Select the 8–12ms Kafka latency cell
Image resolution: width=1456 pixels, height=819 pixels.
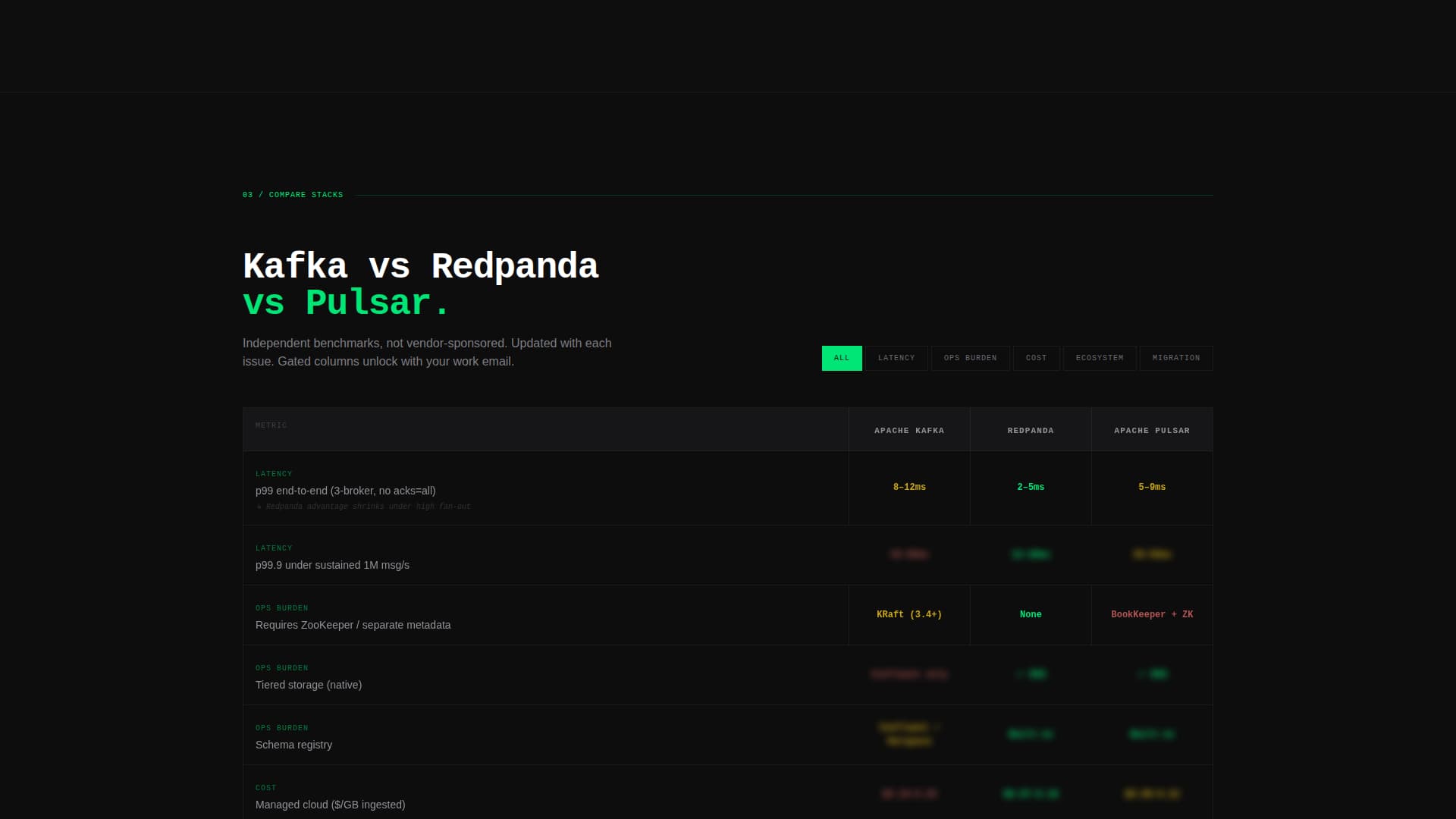tap(909, 488)
